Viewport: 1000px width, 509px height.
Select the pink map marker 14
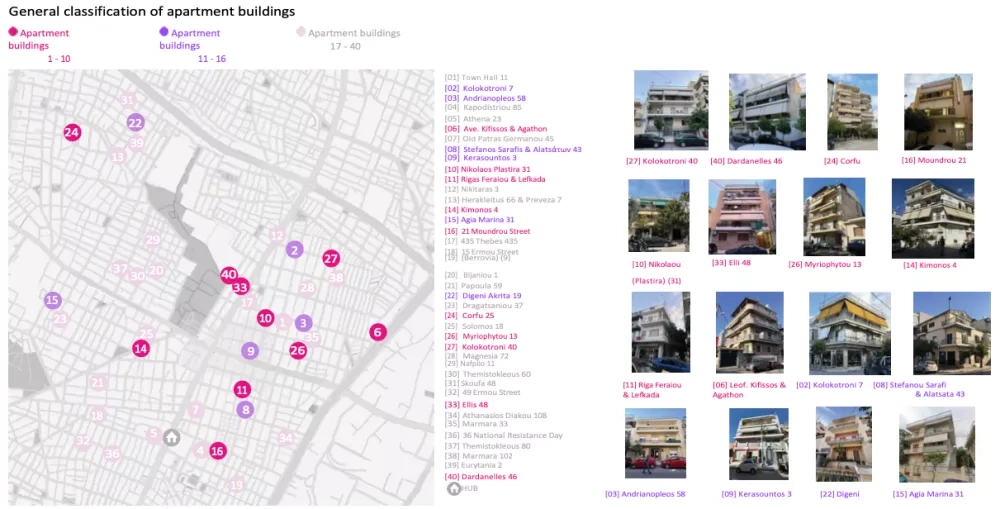click(x=141, y=348)
